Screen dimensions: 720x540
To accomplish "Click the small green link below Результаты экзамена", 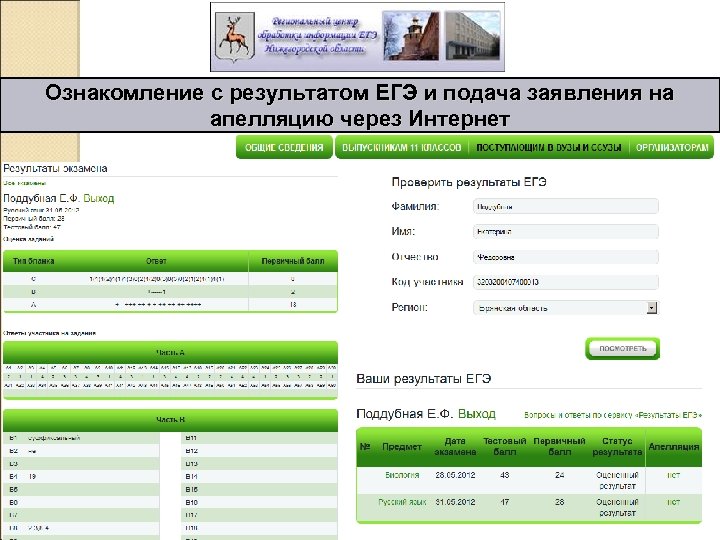I will [24, 183].
